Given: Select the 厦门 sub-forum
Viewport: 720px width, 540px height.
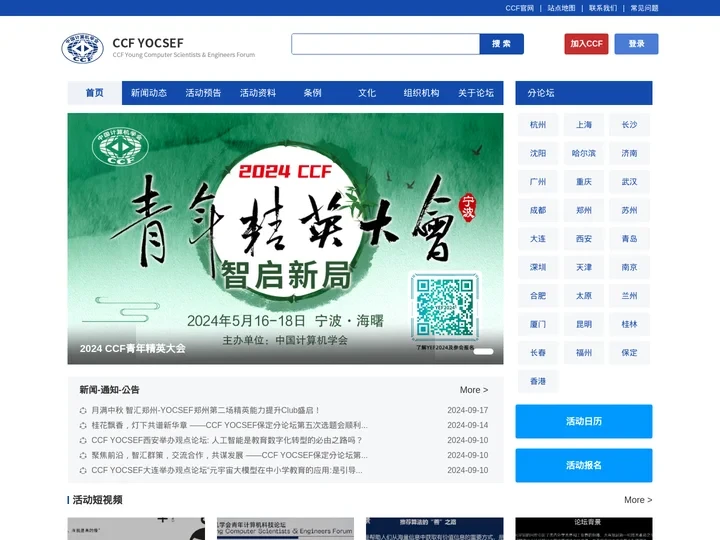Looking at the screenshot, I should [x=538, y=324].
